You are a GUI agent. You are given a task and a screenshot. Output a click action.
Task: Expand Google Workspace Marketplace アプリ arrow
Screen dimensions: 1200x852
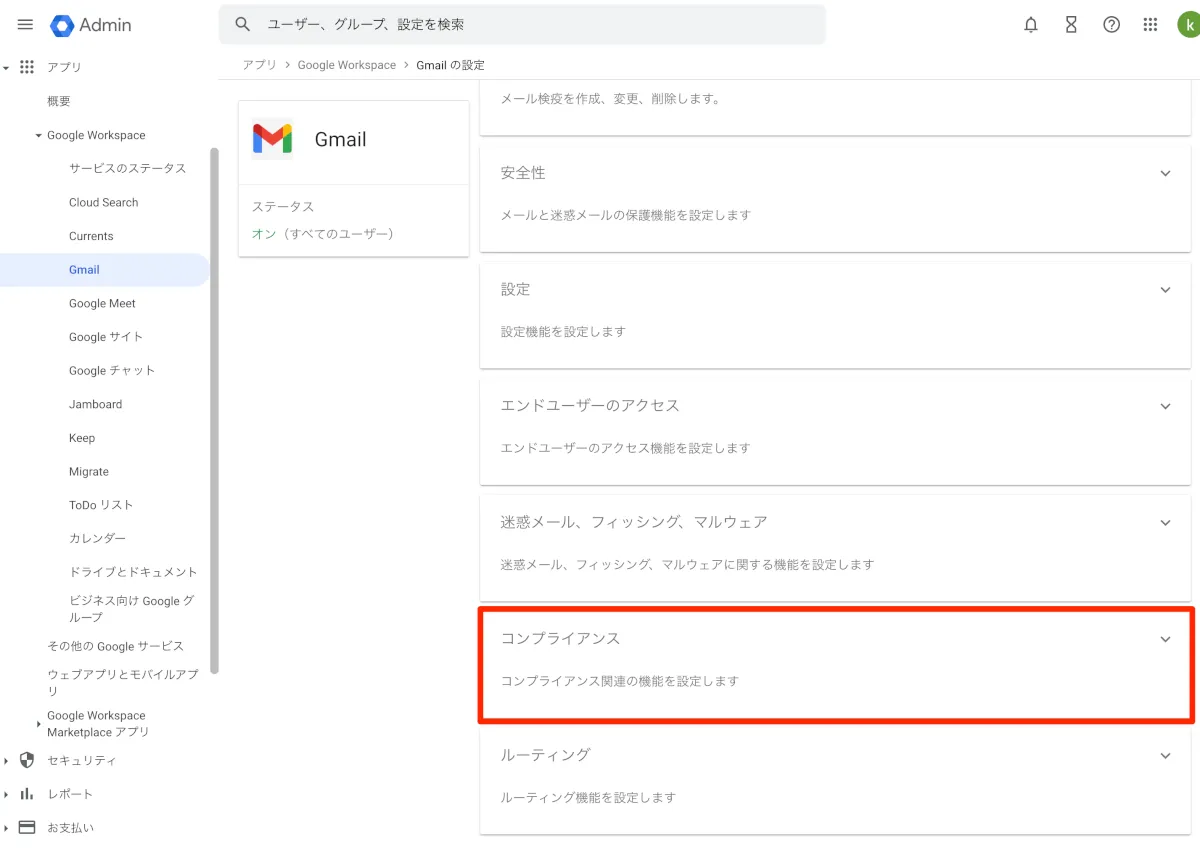pyautogui.click(x=38, y=724)
